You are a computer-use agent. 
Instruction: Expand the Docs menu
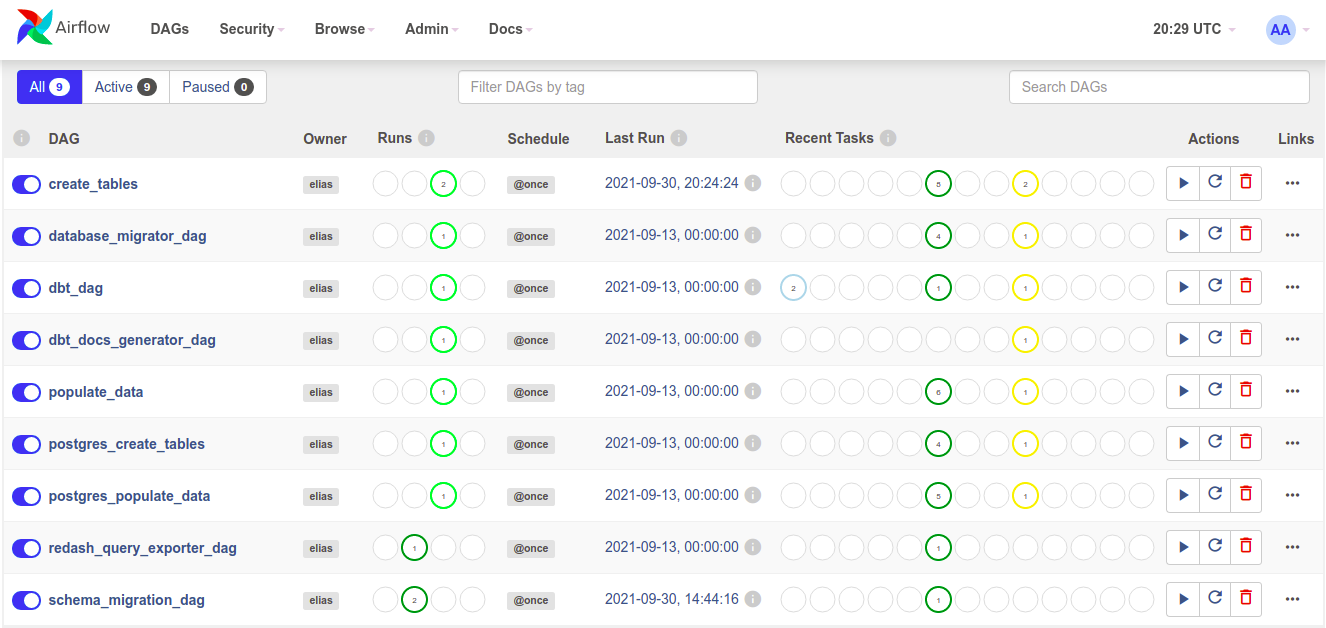pos(510,29)
